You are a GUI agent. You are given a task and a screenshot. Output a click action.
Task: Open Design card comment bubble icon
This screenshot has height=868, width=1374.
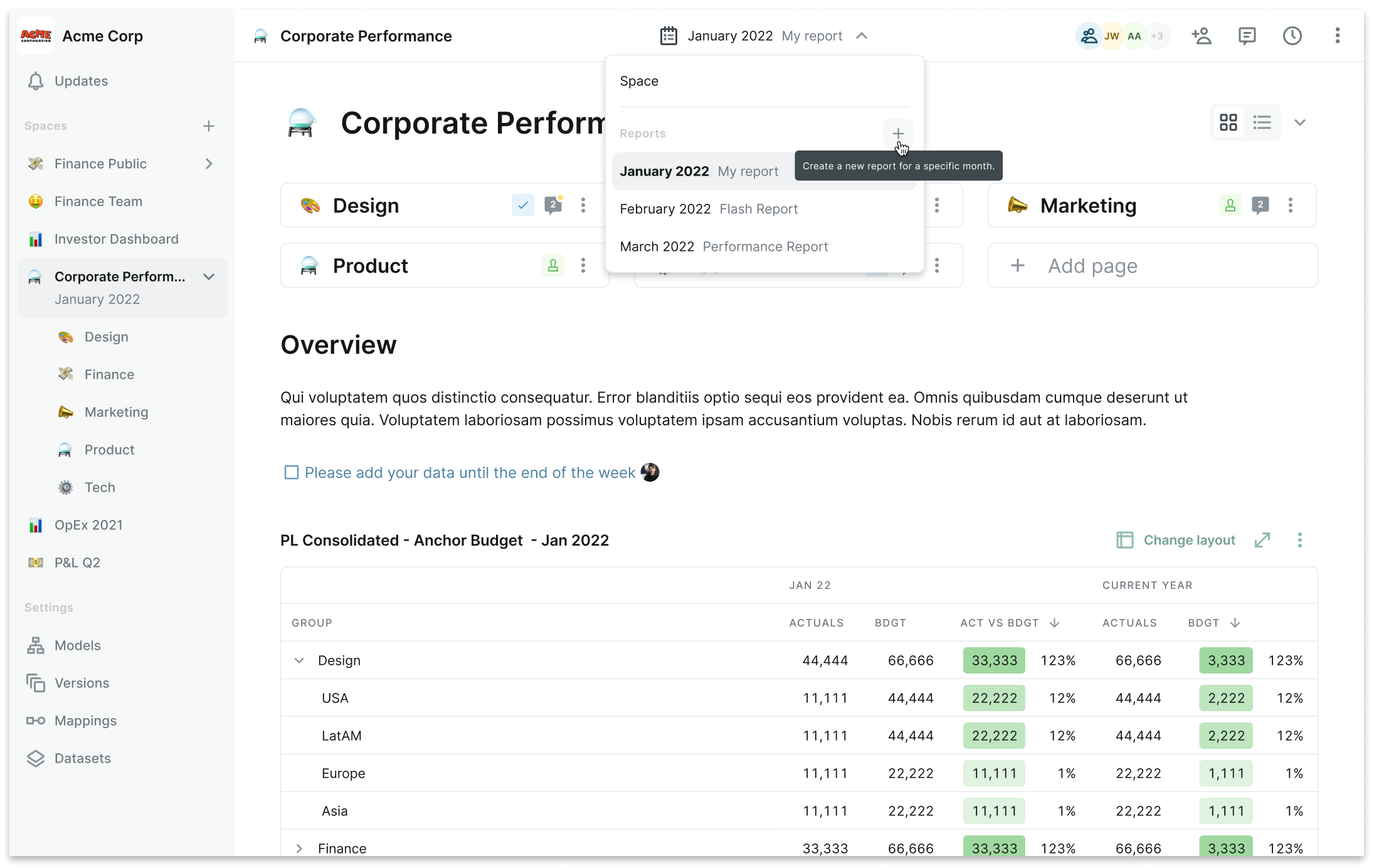tap(552, 205)
